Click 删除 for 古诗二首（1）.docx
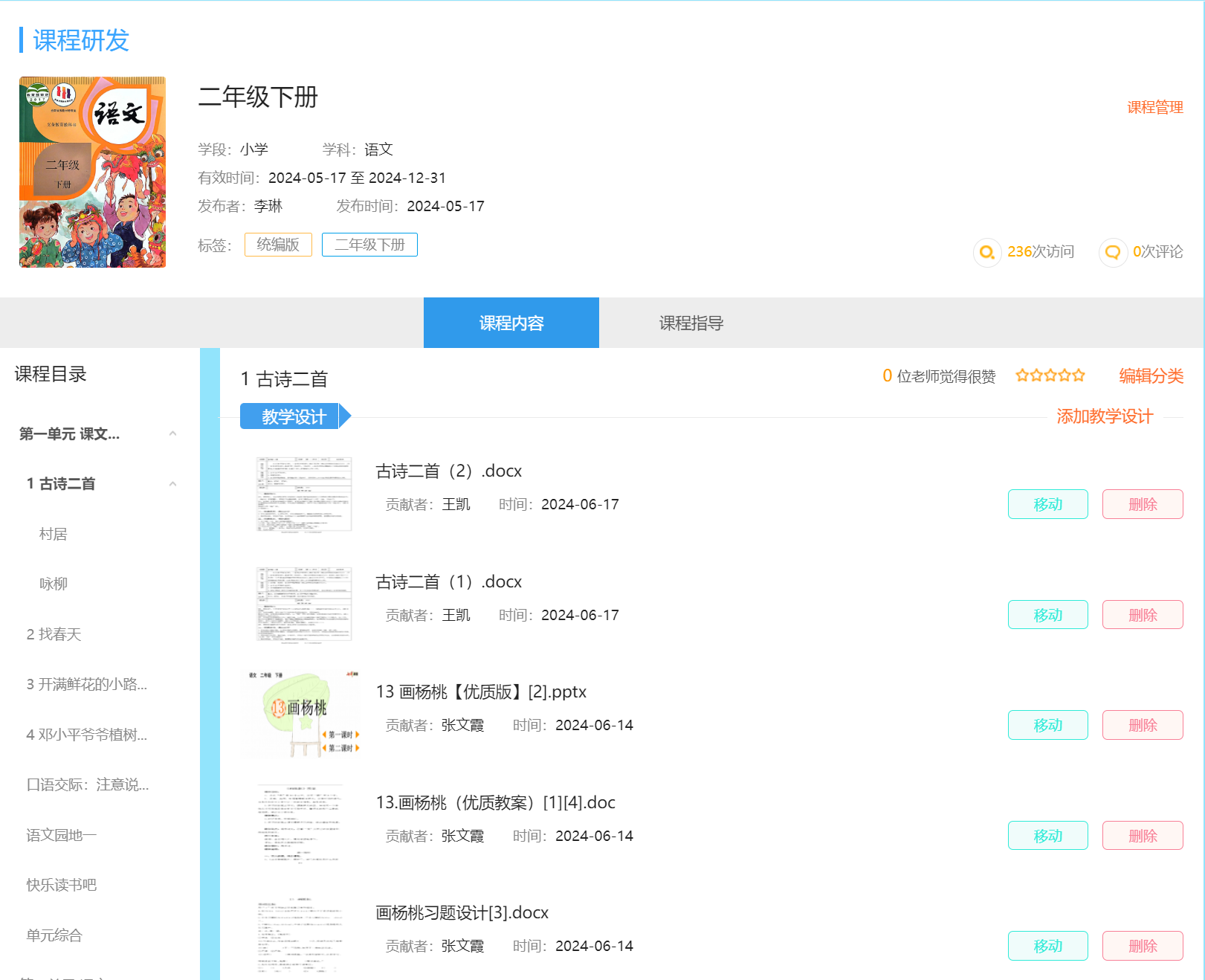This screenshot has width=1205, height=980. [x=1143, y=615]
